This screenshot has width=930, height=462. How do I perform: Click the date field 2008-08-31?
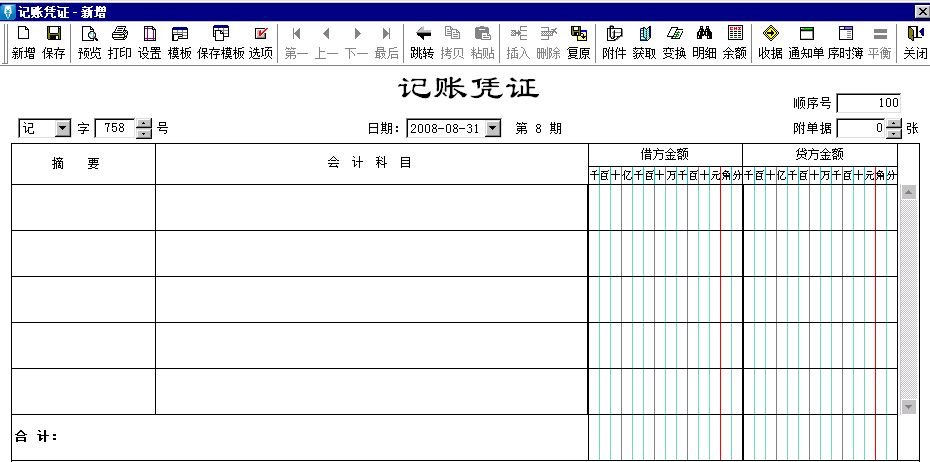coord(447,128)
